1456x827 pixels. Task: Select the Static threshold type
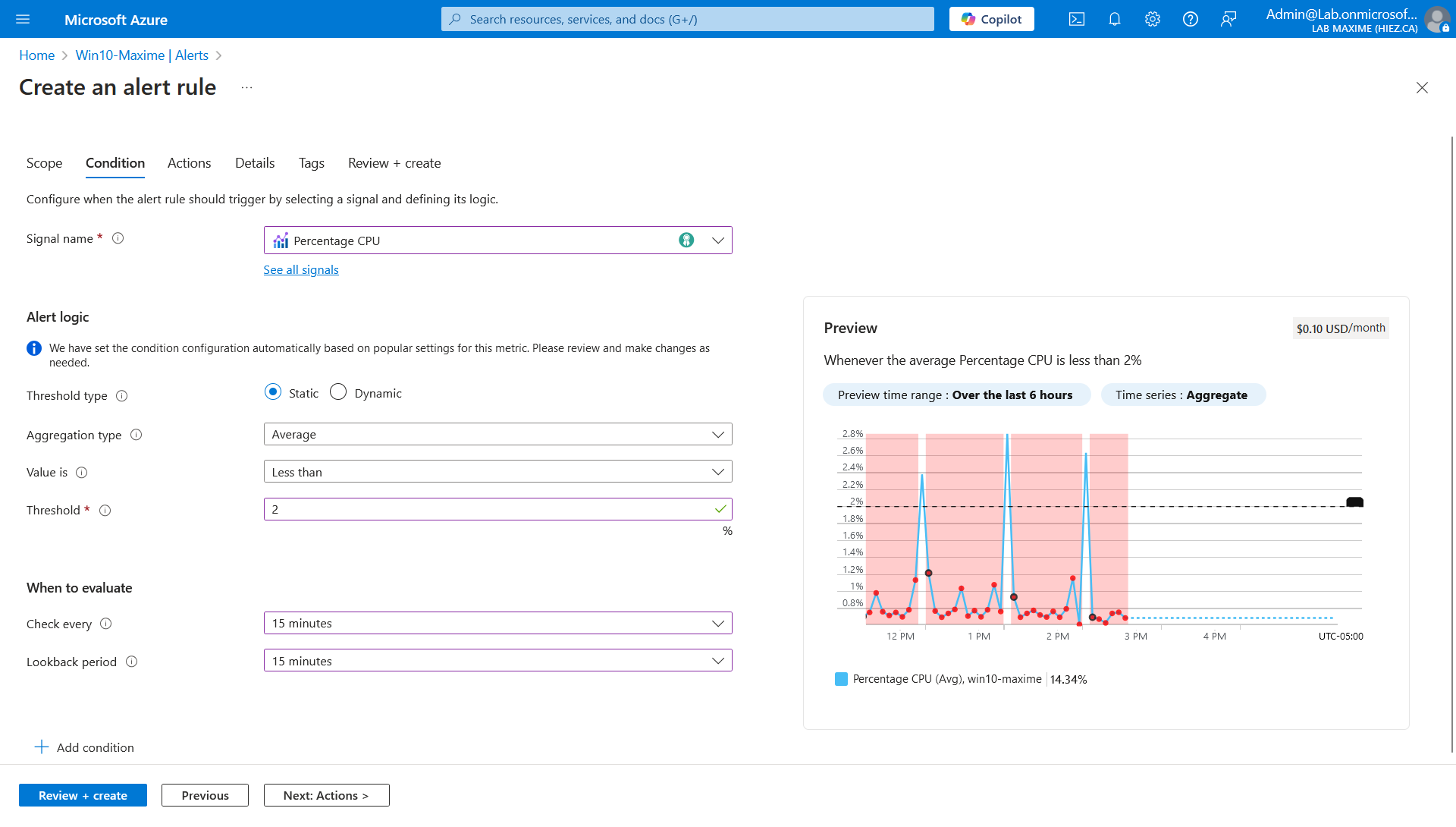point(273,392)
